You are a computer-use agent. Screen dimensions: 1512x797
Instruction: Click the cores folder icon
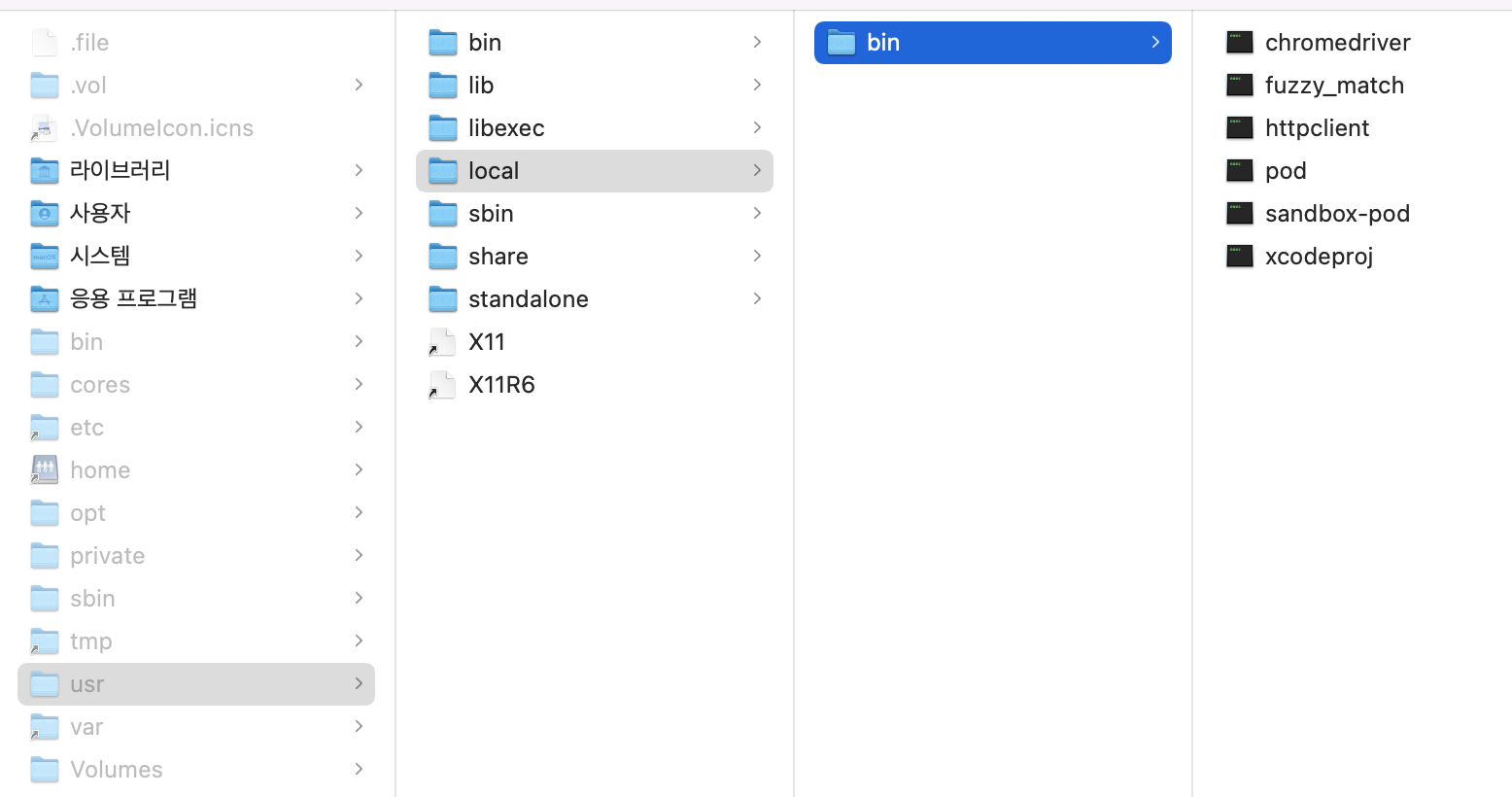[45, 384]
